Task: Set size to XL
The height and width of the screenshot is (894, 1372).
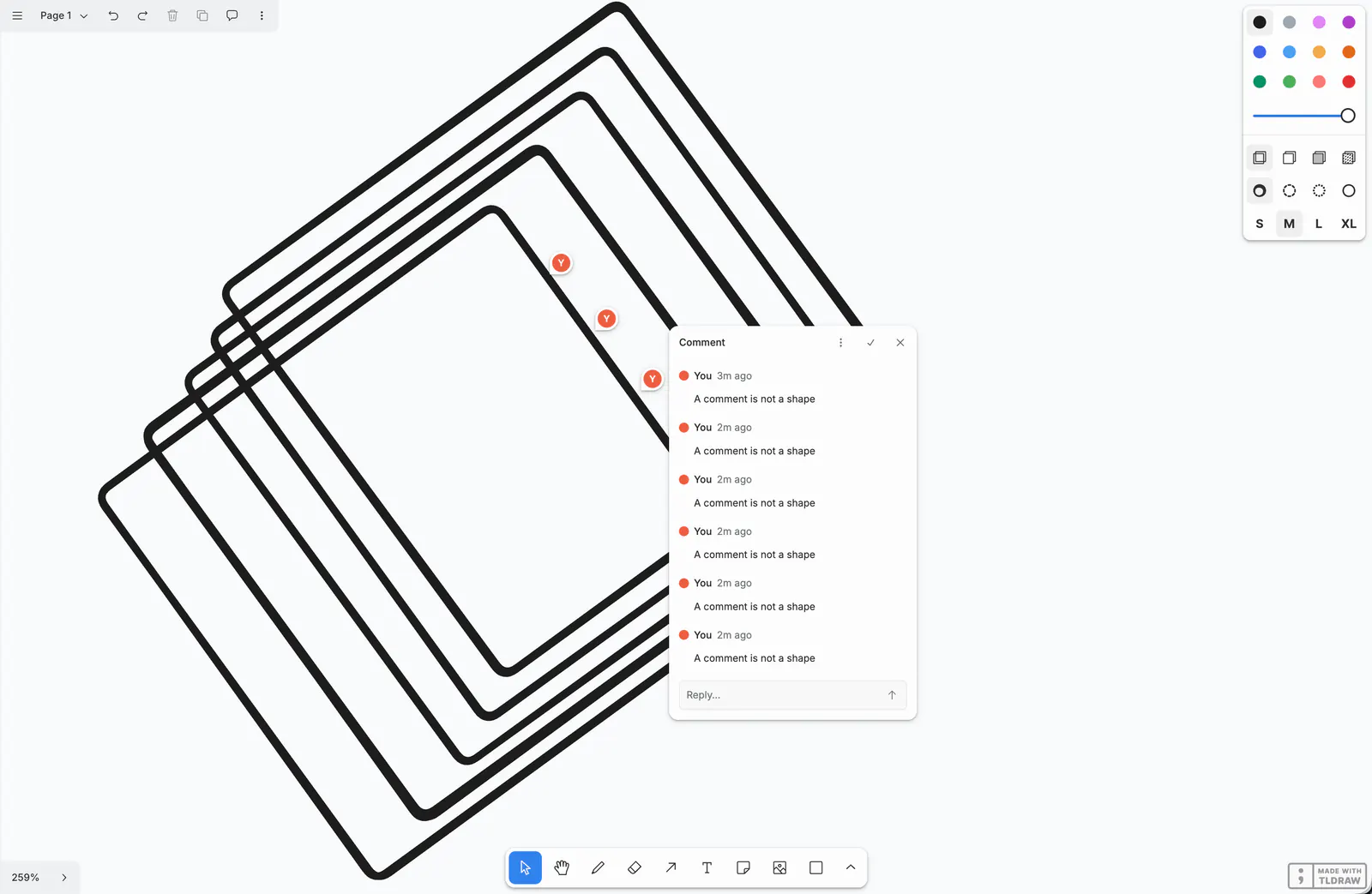Action: (x=1349, y=224)
